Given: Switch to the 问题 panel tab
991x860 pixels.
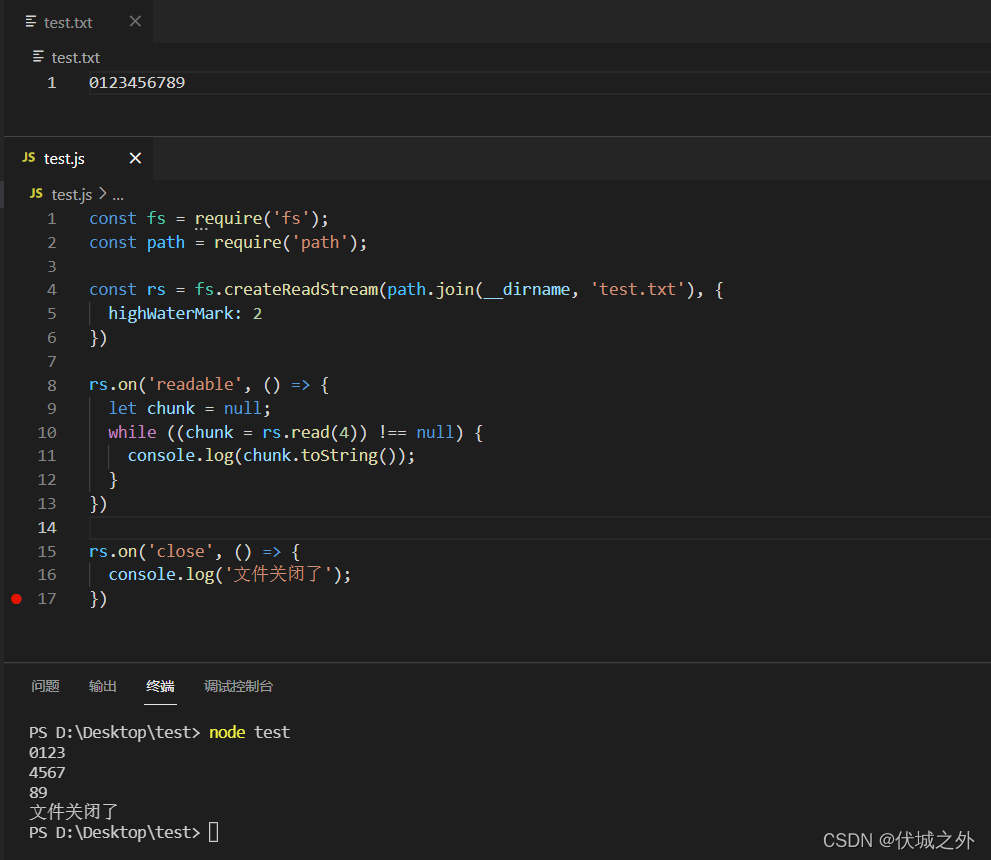Looking at the screenshot, I should [x=45, y=686].
